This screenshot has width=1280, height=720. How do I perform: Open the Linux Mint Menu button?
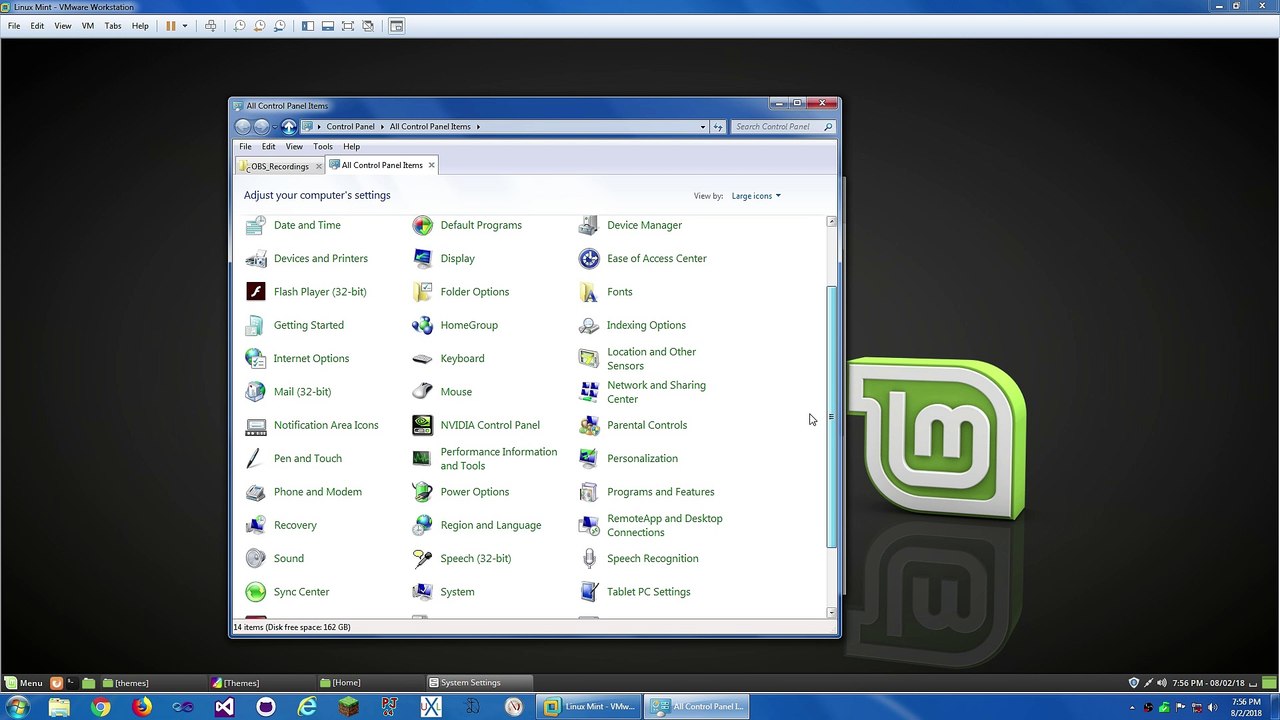point(24,683)
